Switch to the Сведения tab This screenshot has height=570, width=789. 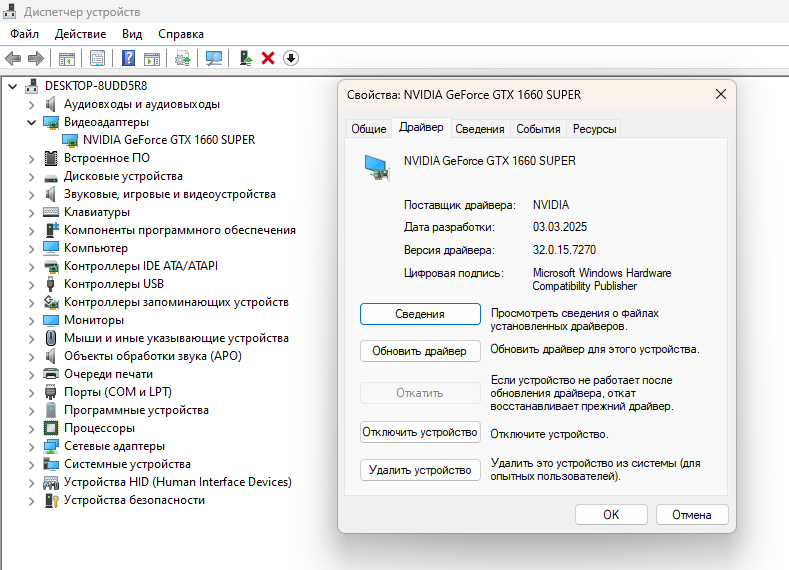pos(480,129)
